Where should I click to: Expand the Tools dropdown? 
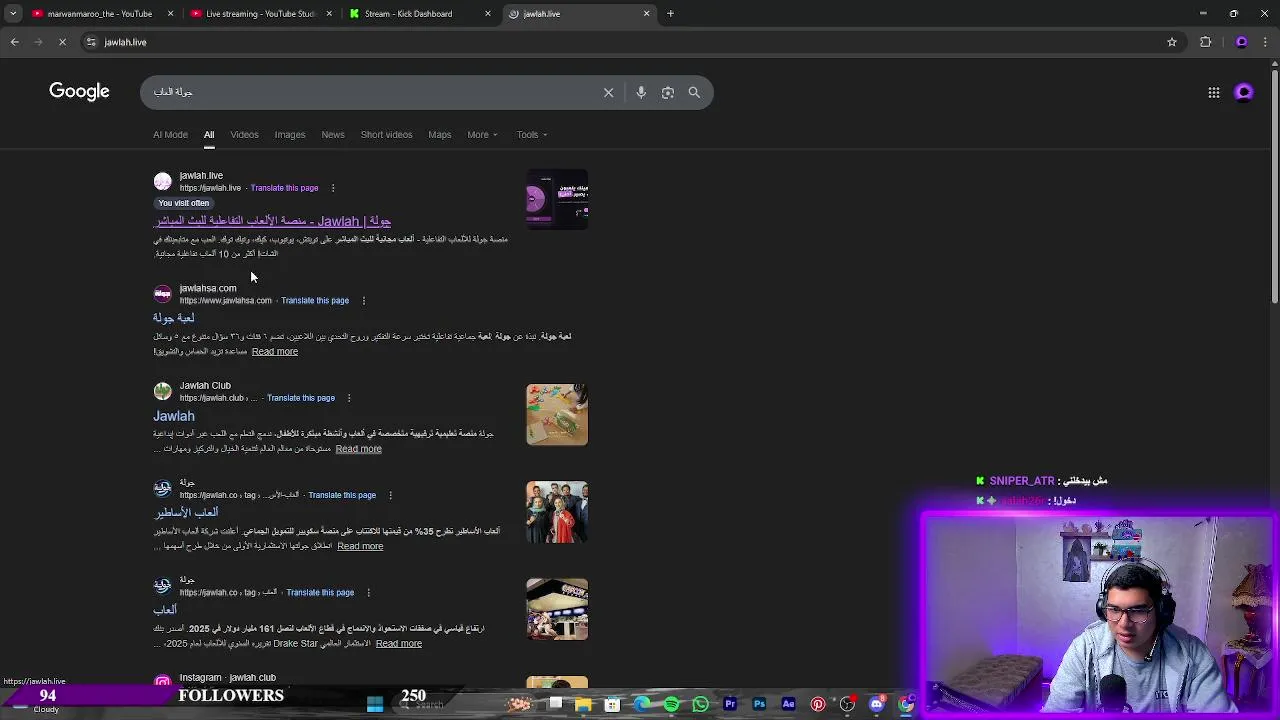[x=532, y=134]
